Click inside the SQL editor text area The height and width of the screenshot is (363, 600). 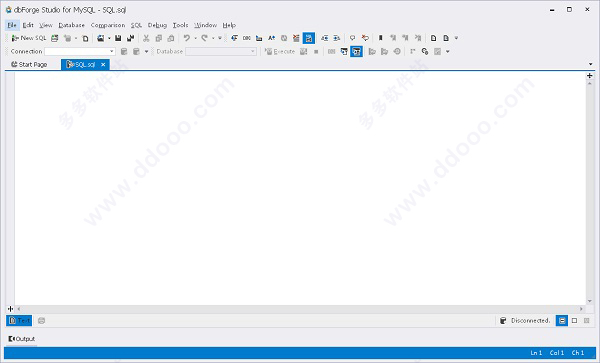[x=300, y=188]
